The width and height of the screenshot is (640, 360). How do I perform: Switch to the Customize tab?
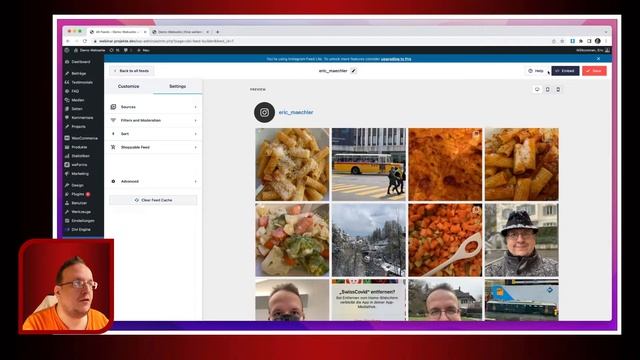pos(129,87)
